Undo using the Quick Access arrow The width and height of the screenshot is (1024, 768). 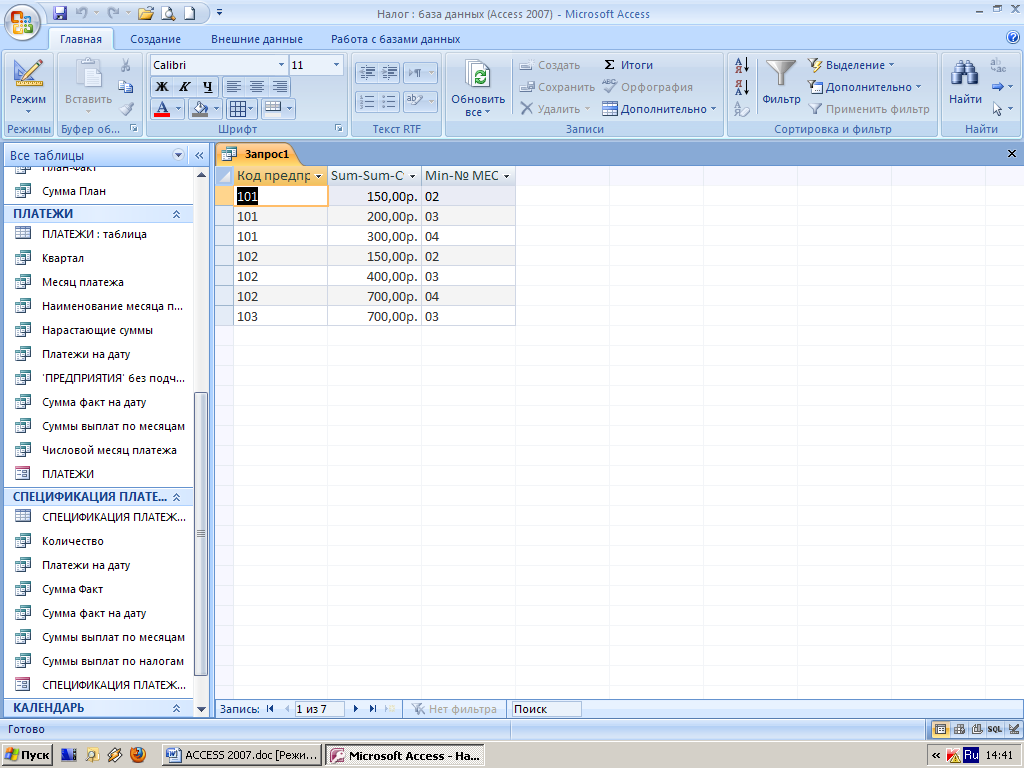pos(82,13)
